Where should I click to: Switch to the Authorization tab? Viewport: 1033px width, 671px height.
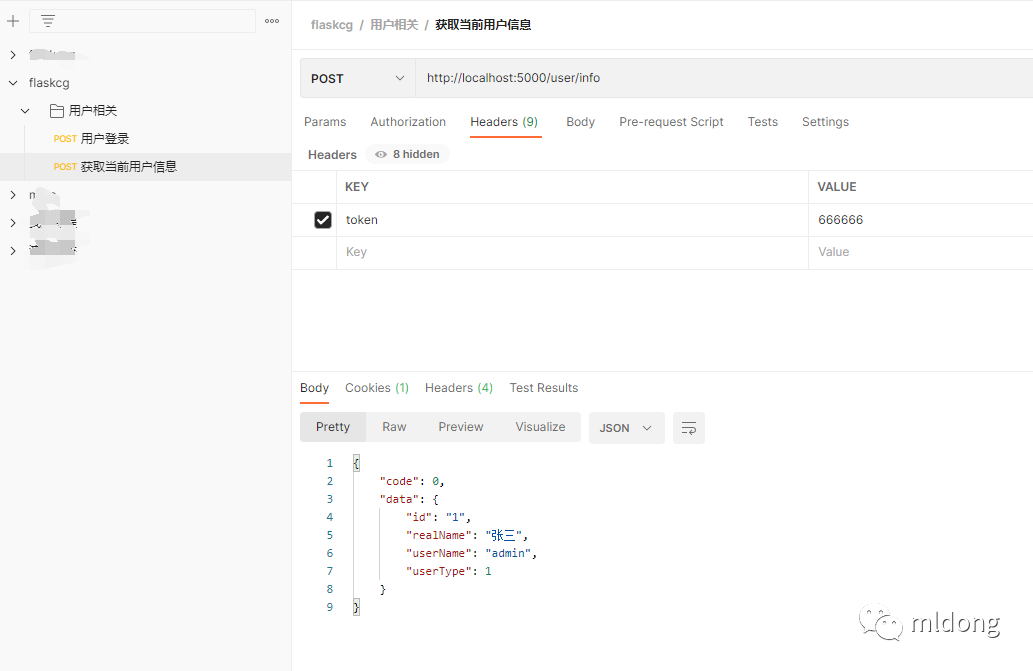[408, 121]
